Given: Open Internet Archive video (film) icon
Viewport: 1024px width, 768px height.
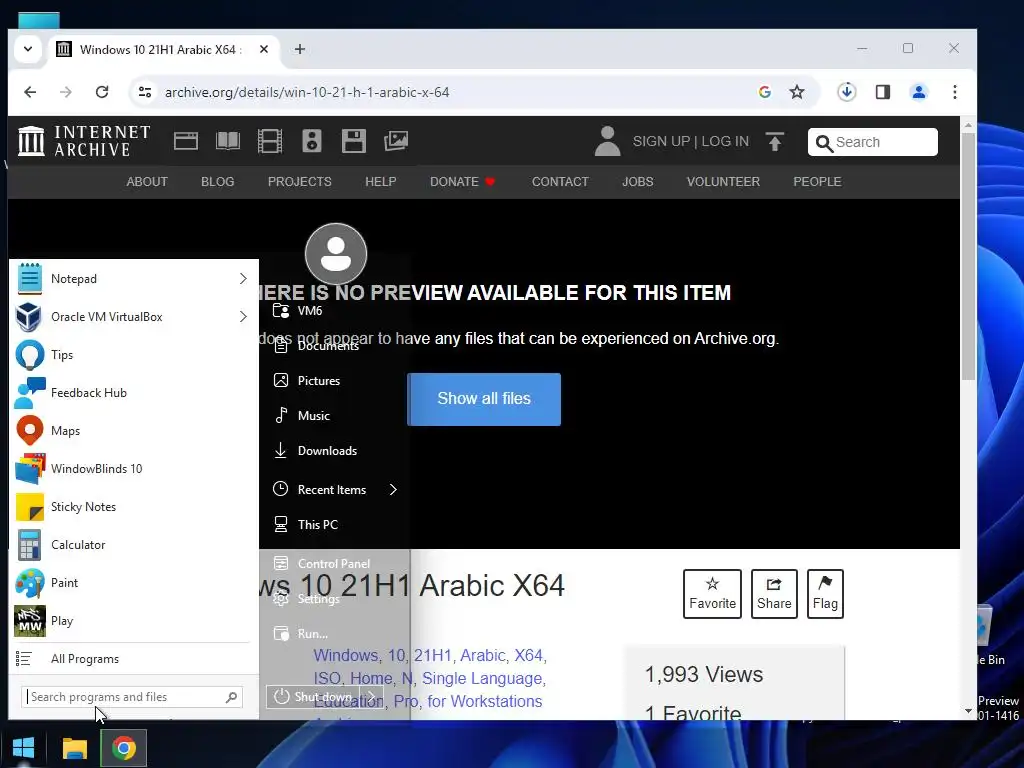Looking at the screenshot, I should pyautogui.click(x=270, y=141).
